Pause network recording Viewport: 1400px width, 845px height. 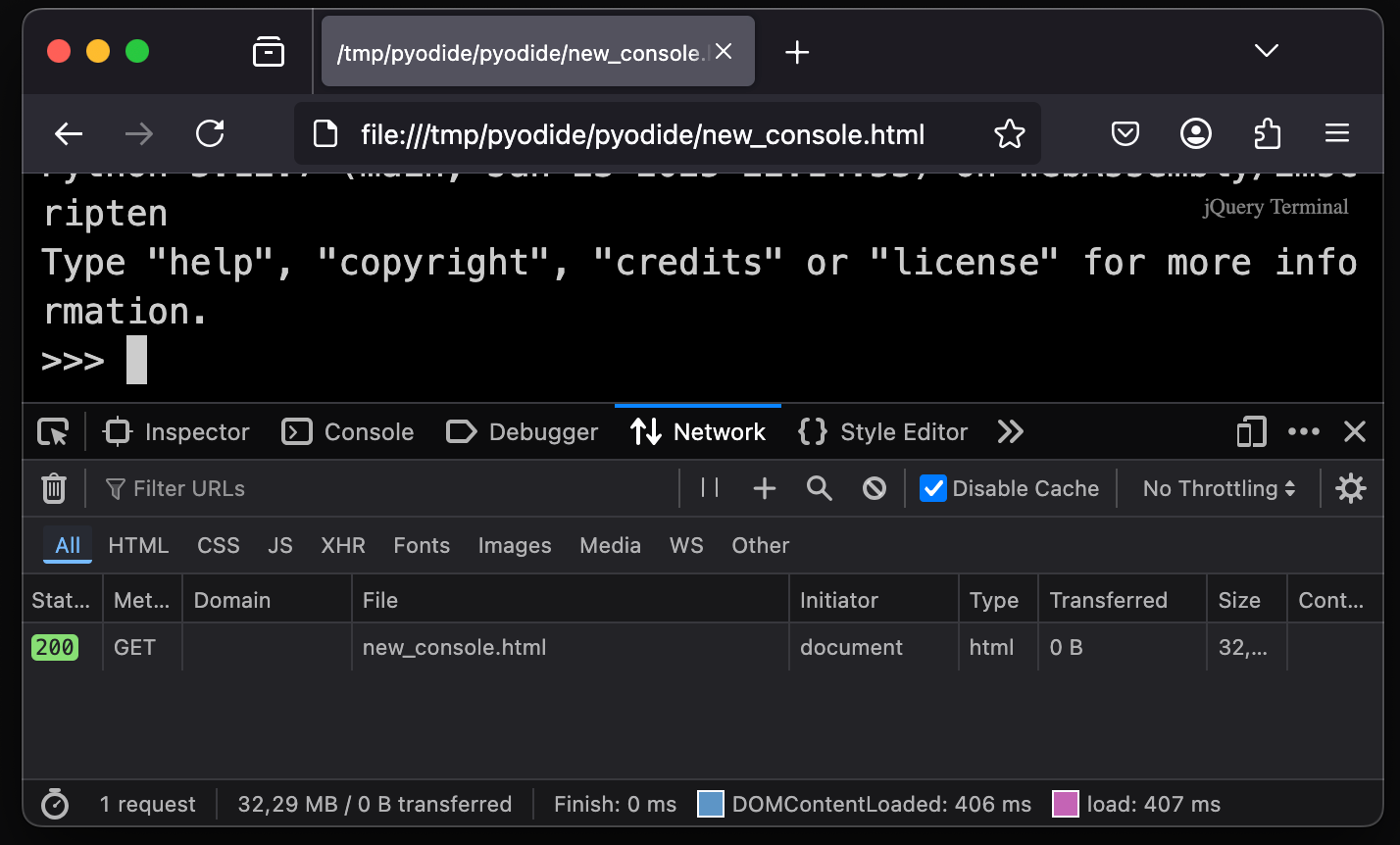pos(711,488)
